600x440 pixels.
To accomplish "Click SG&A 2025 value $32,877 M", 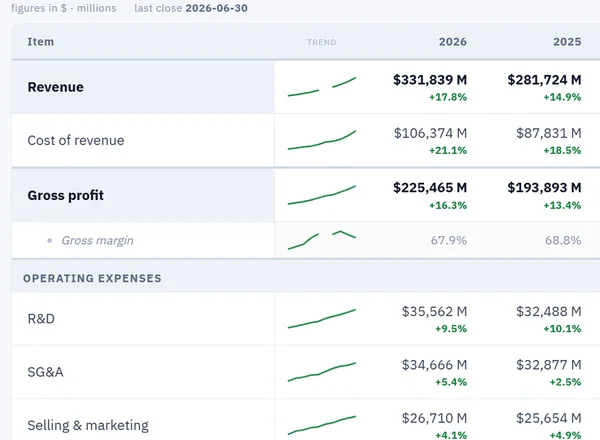I will pos(549,365).
